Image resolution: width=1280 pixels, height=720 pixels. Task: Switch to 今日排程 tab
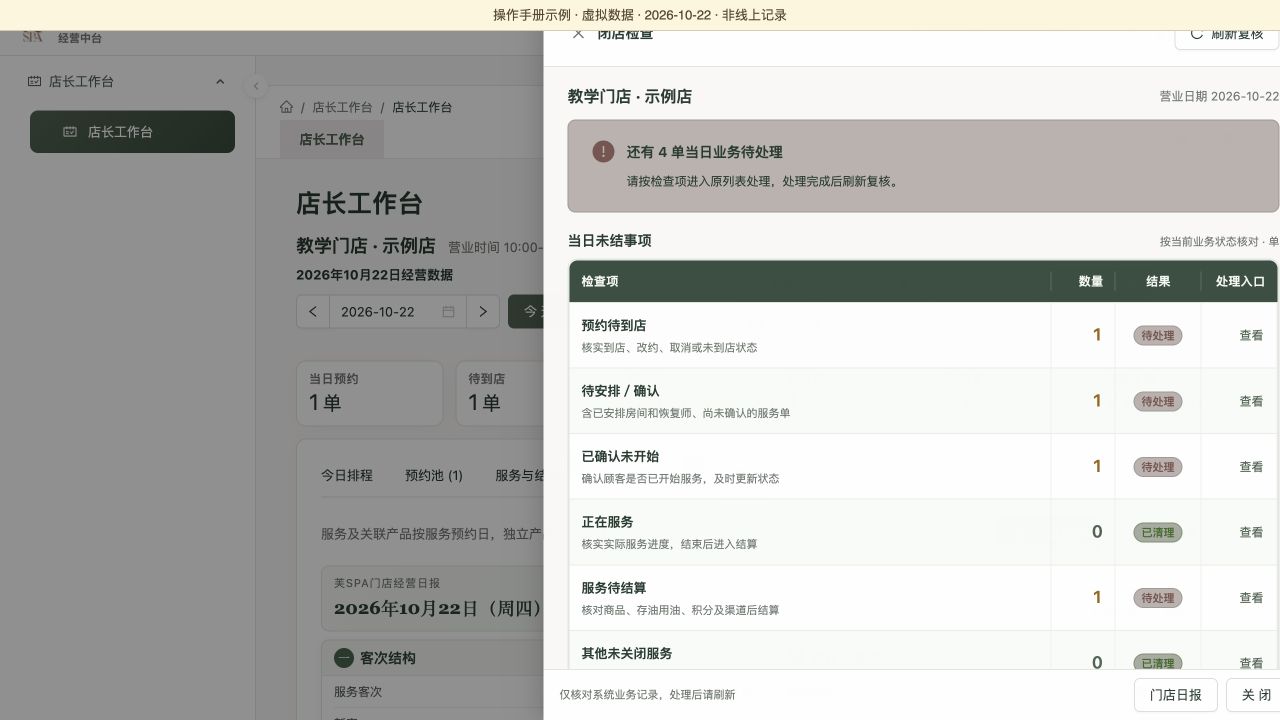tap(347, 476)
